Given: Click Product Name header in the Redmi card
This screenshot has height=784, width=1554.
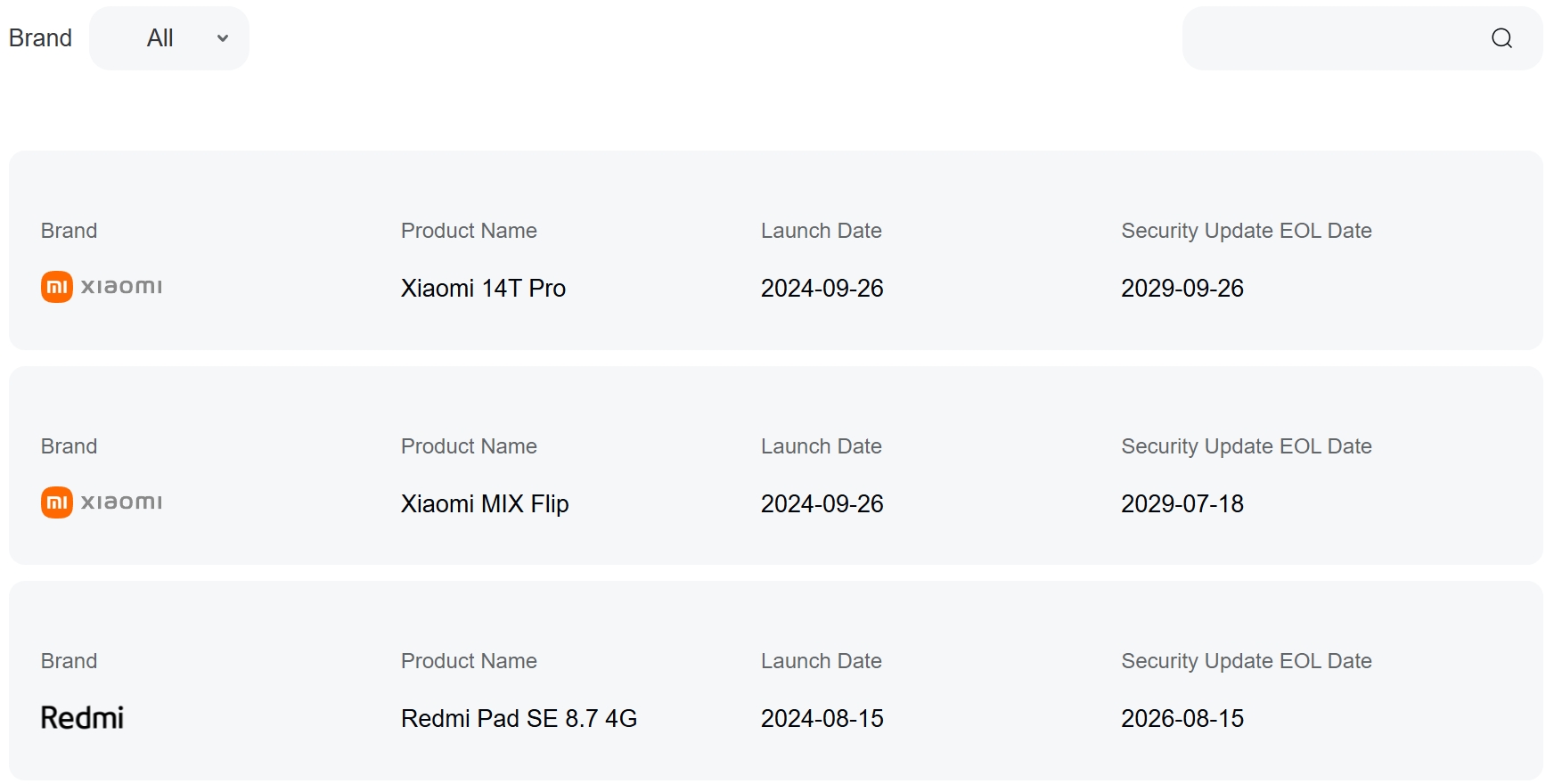Looking at the screenshot, I should [469, 661].
